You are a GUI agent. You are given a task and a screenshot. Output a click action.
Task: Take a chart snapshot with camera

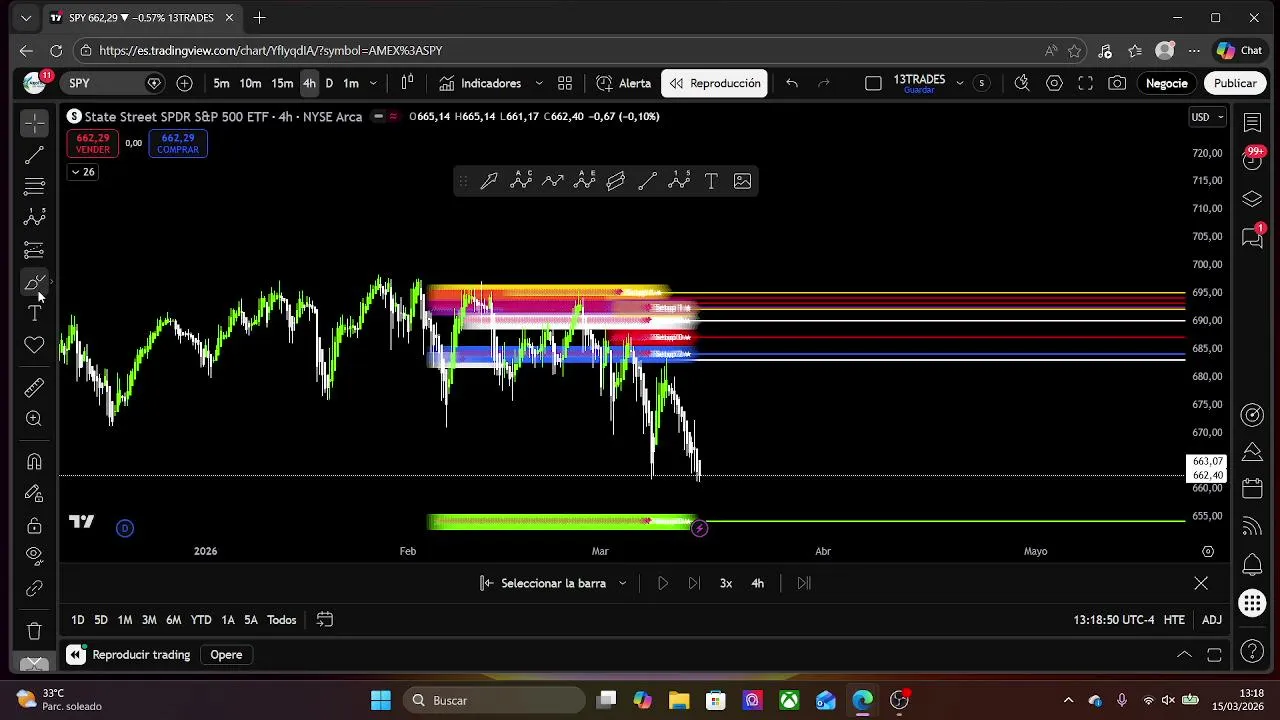1117,83
